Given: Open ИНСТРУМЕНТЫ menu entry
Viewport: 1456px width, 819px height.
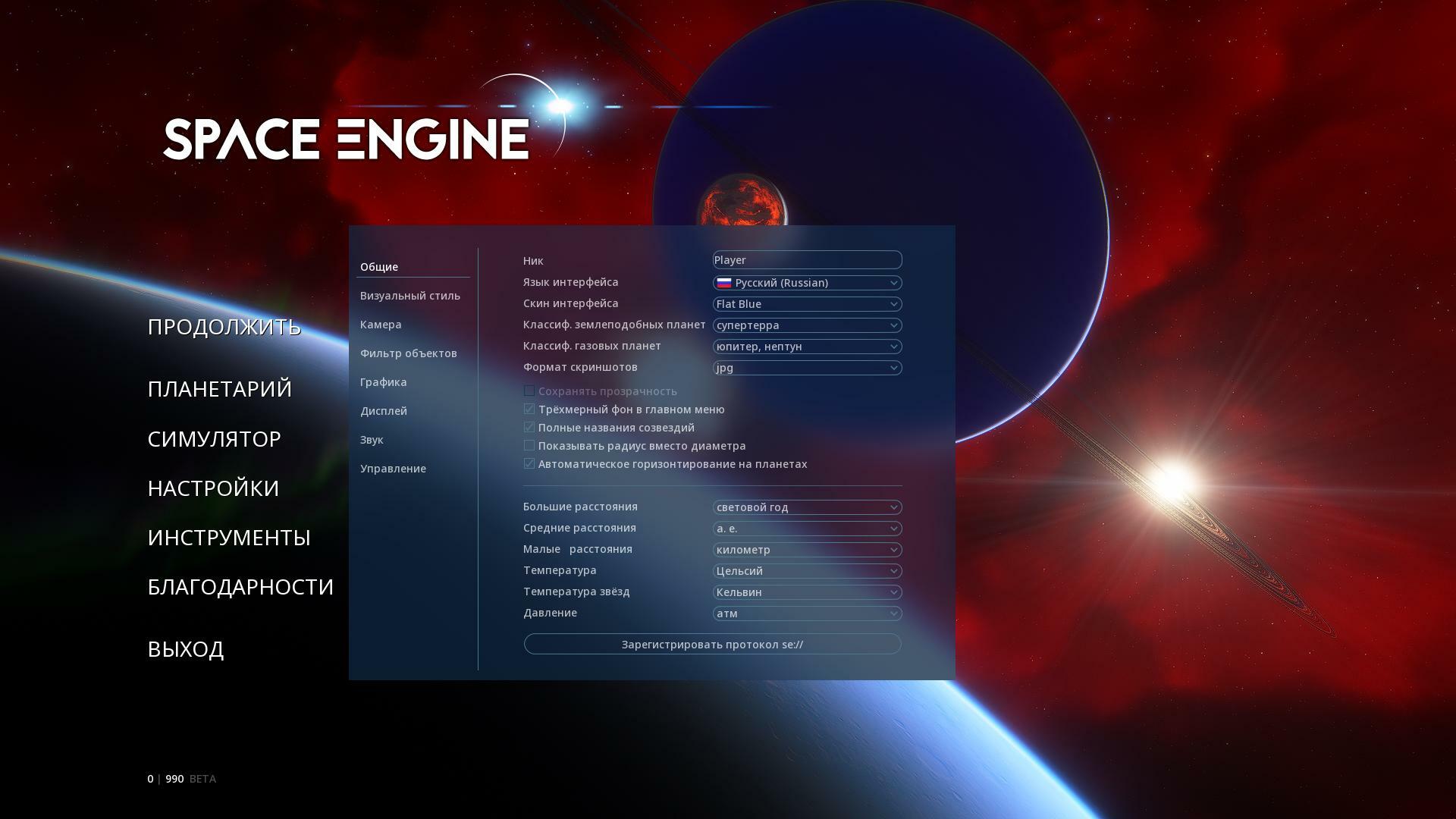Looking at the screenshot, I should point(229,538).
